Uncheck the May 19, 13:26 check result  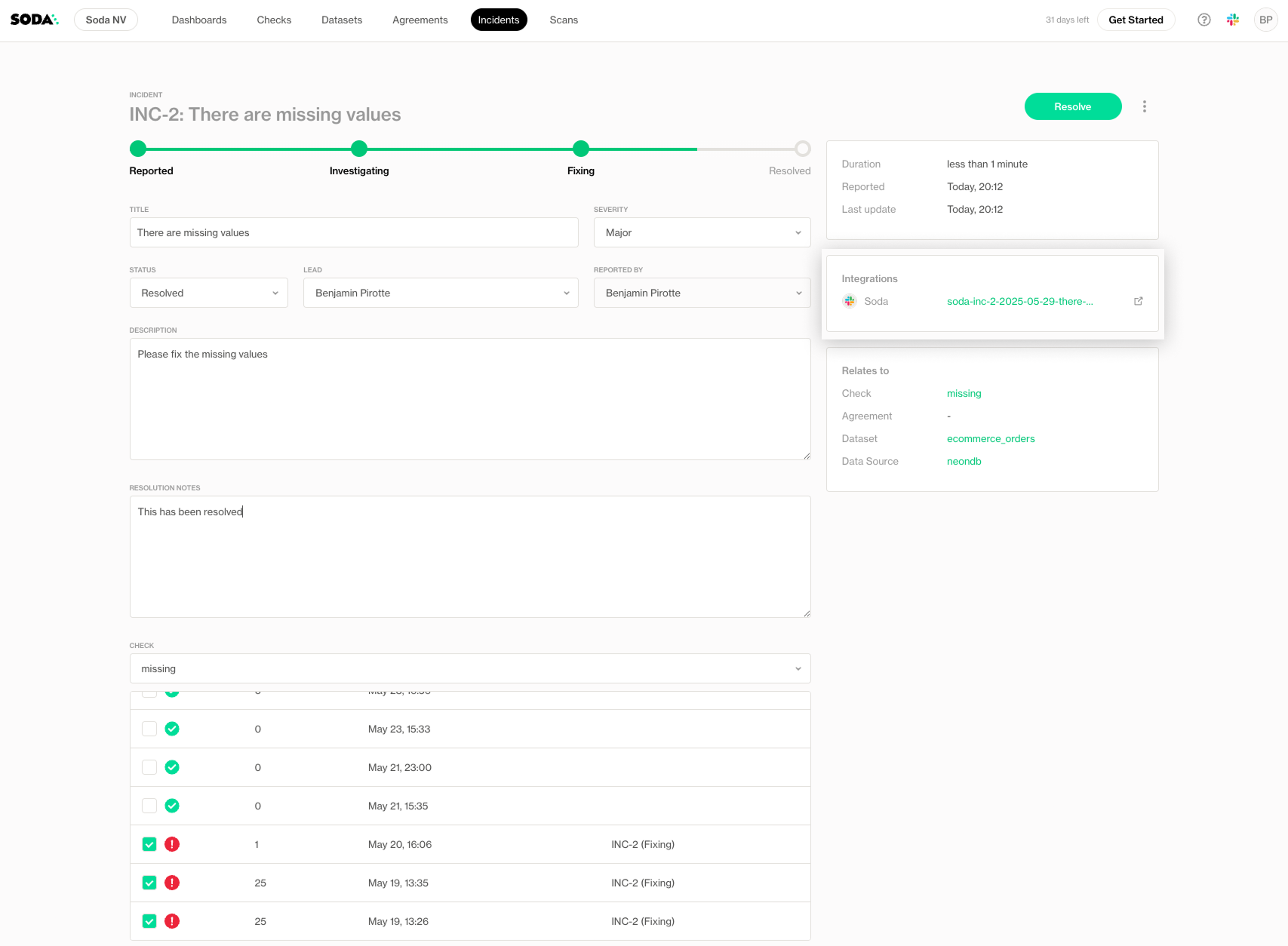tap(149, 921)
